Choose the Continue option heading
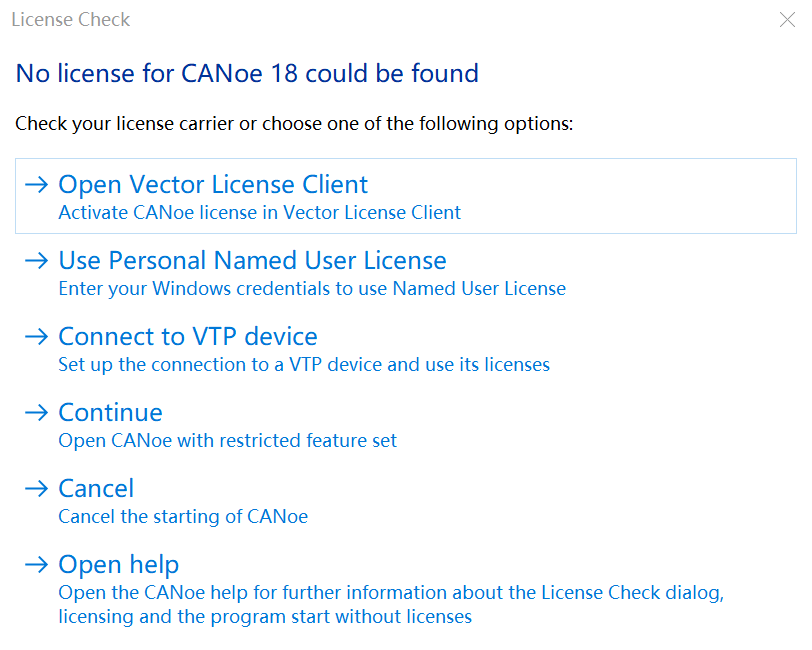 click(110, 413)
